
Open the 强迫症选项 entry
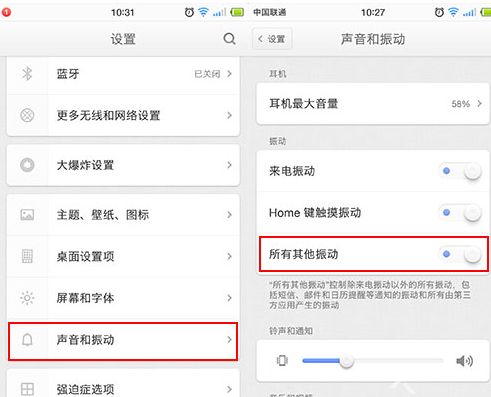[x=123, y=383]
